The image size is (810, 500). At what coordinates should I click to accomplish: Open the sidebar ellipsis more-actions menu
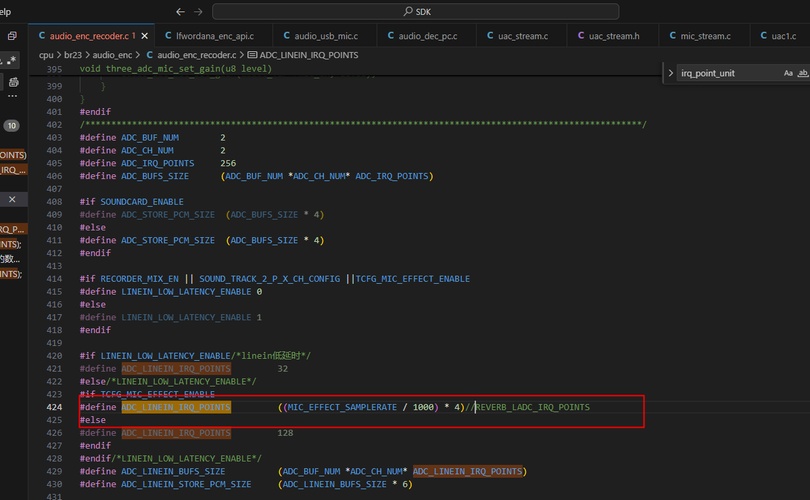pyautogui.click(x=12, y=97)
